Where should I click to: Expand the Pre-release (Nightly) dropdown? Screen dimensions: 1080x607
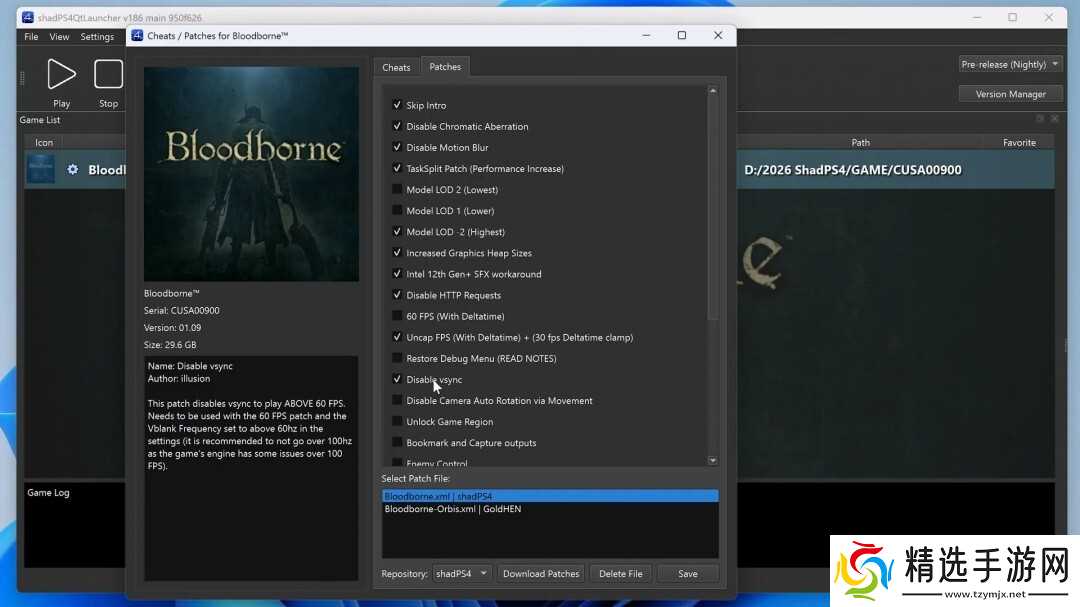(1010, 64)
